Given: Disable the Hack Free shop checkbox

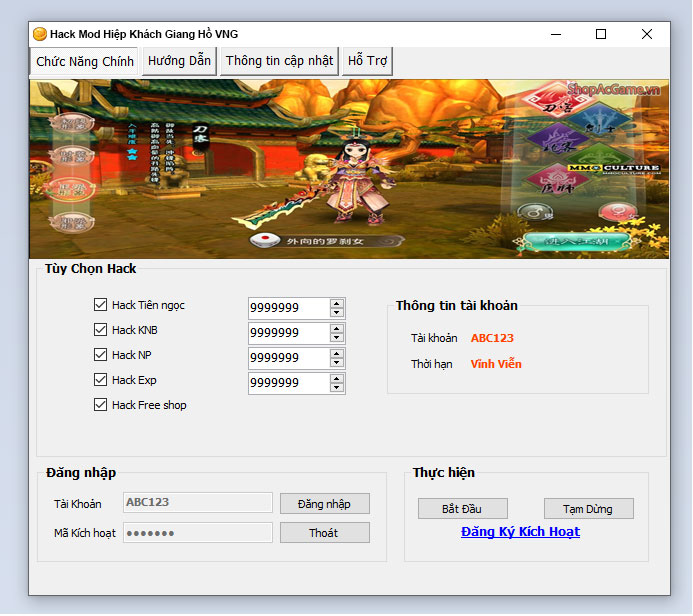Looking at the screenshot, I should [100, 405].
